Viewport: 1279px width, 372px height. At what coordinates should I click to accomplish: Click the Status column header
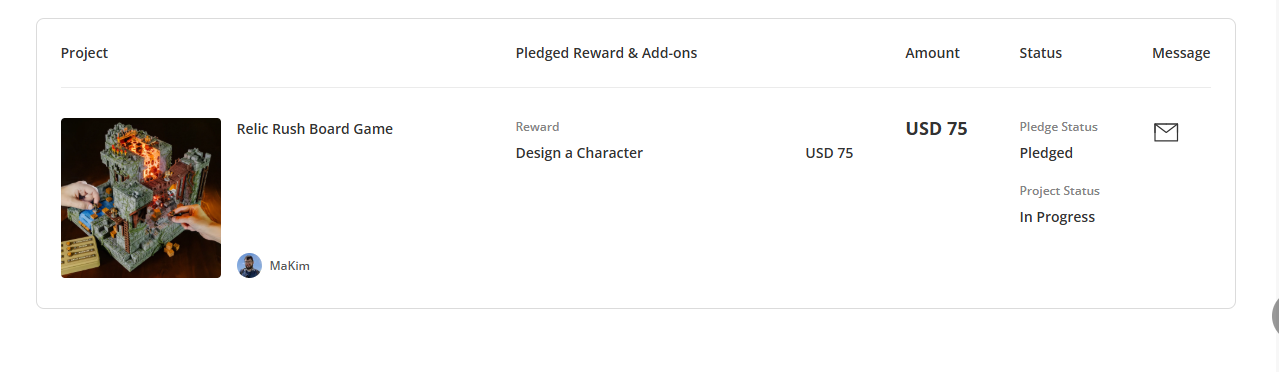[x=1041, y=53]
